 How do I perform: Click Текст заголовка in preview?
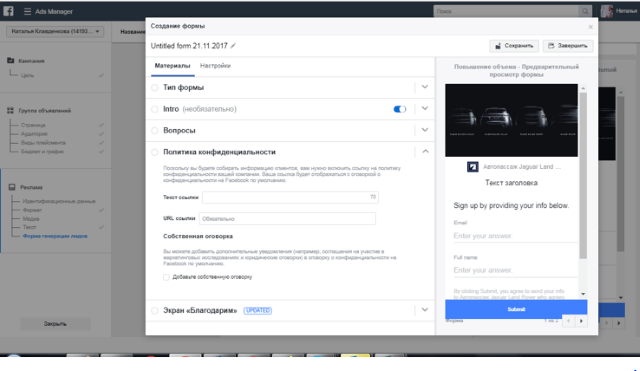(511, 183)
